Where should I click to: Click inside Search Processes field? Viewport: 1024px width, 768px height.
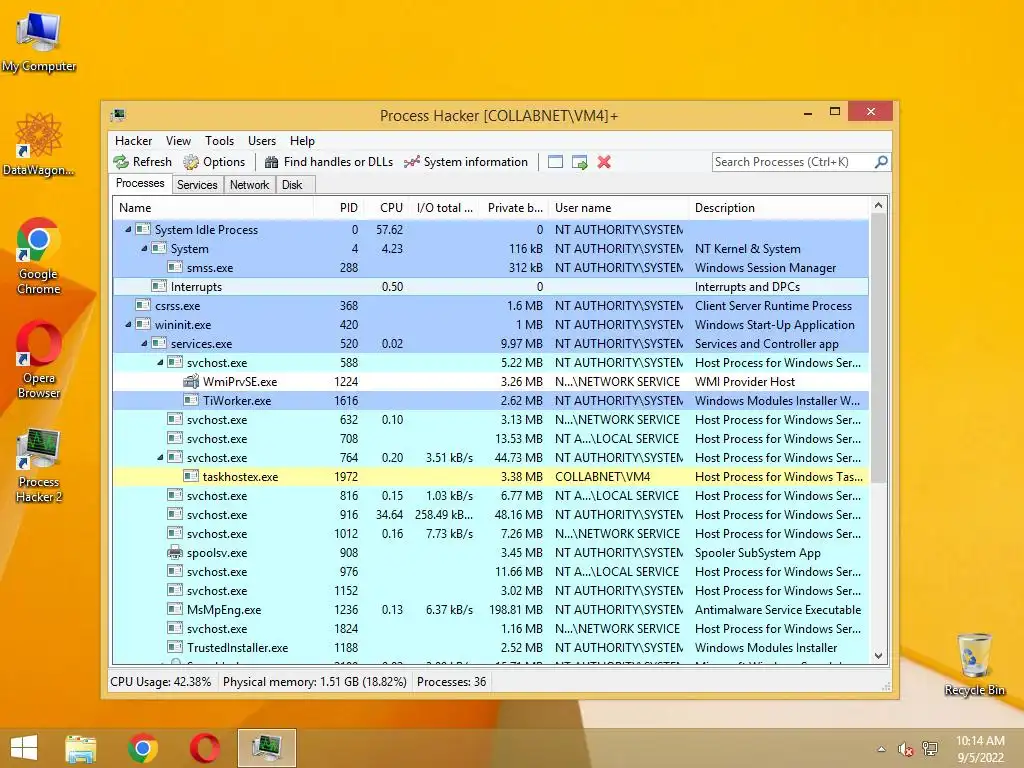pos(793,162)
